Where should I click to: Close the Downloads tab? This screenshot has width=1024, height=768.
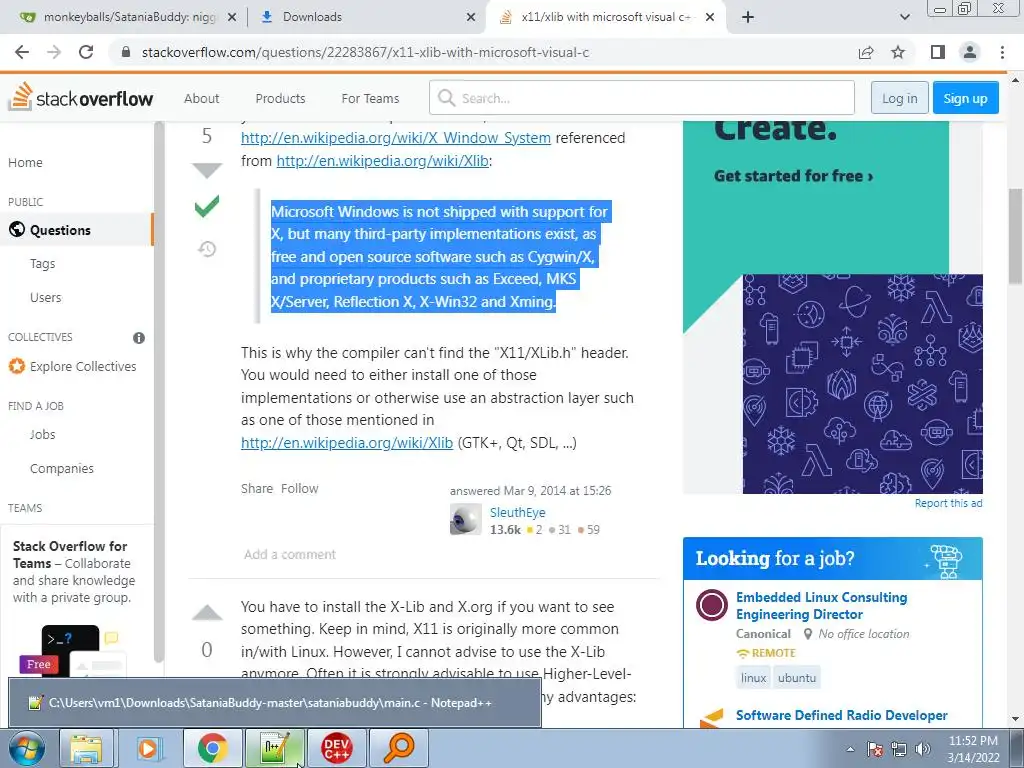[x=471, y=18]
